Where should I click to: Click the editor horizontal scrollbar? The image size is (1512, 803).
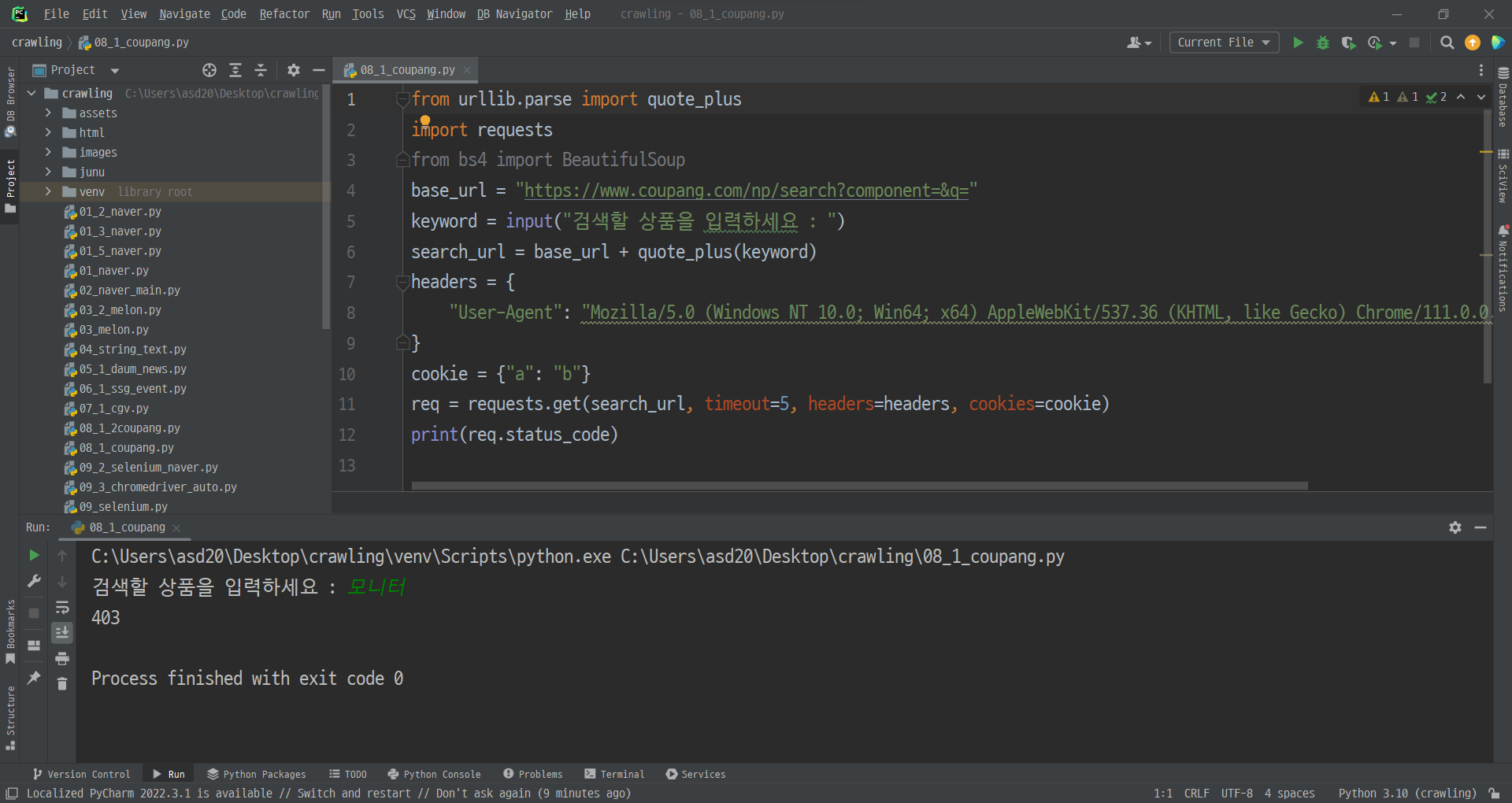859,486
